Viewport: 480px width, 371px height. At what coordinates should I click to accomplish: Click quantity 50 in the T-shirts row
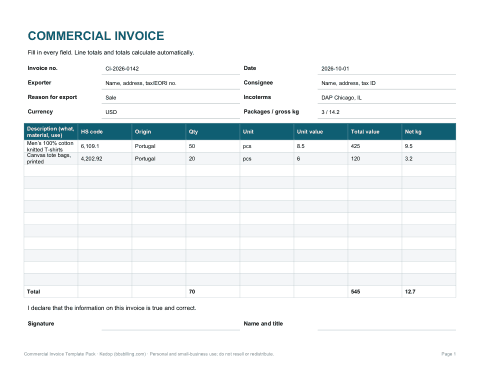click(213, 146)
